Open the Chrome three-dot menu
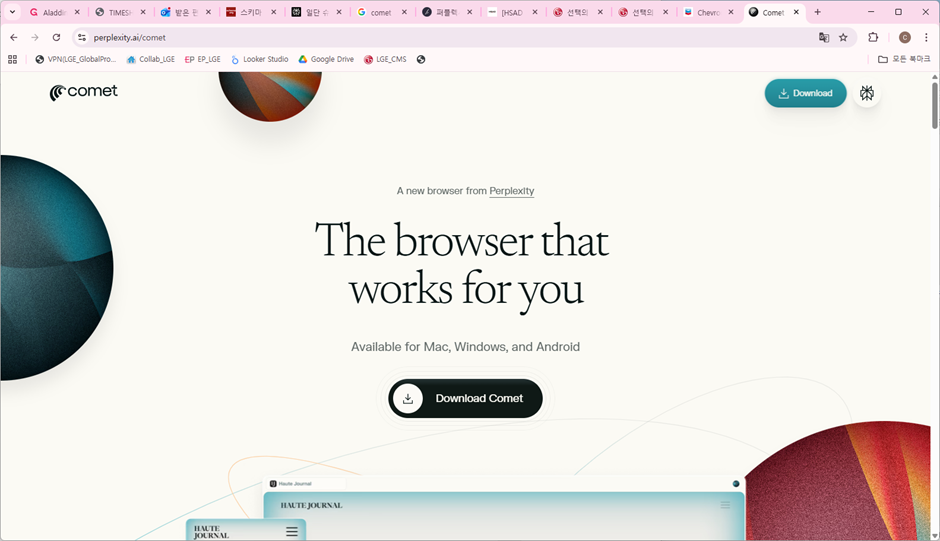This screenshot has height=541, width=940. 926,37
